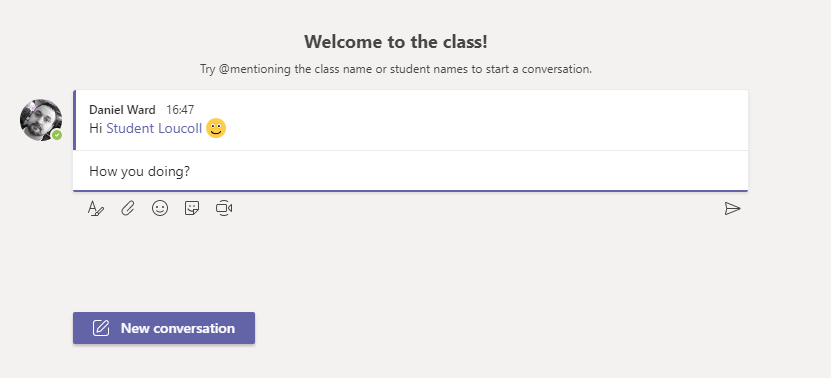
Task: Open the sticker picker icon
Action: (x=192, y=208)
